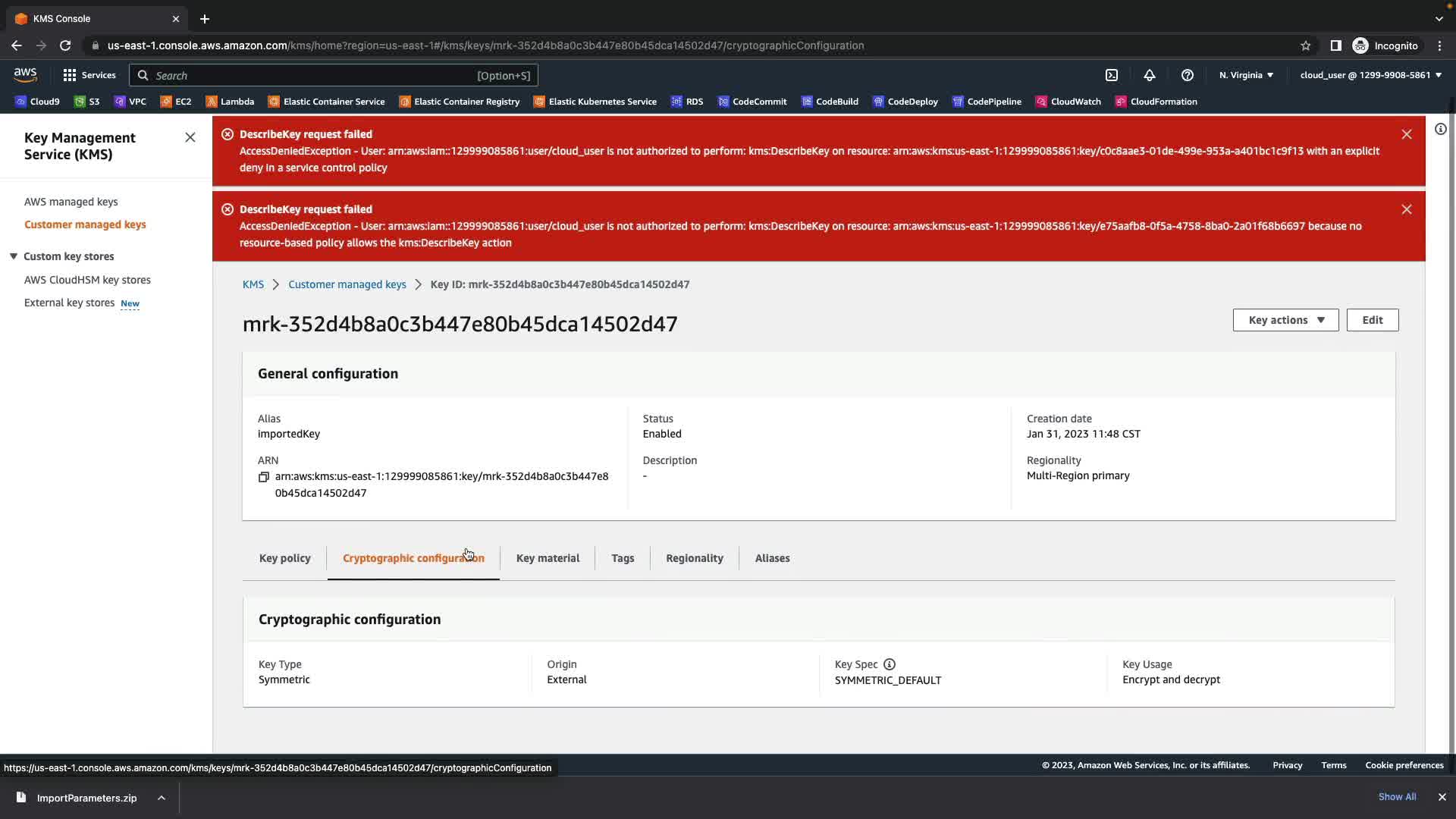1456x819 pixels.
Task: Go to Customer managed keys breadcrumb
Action: [347, 284]
